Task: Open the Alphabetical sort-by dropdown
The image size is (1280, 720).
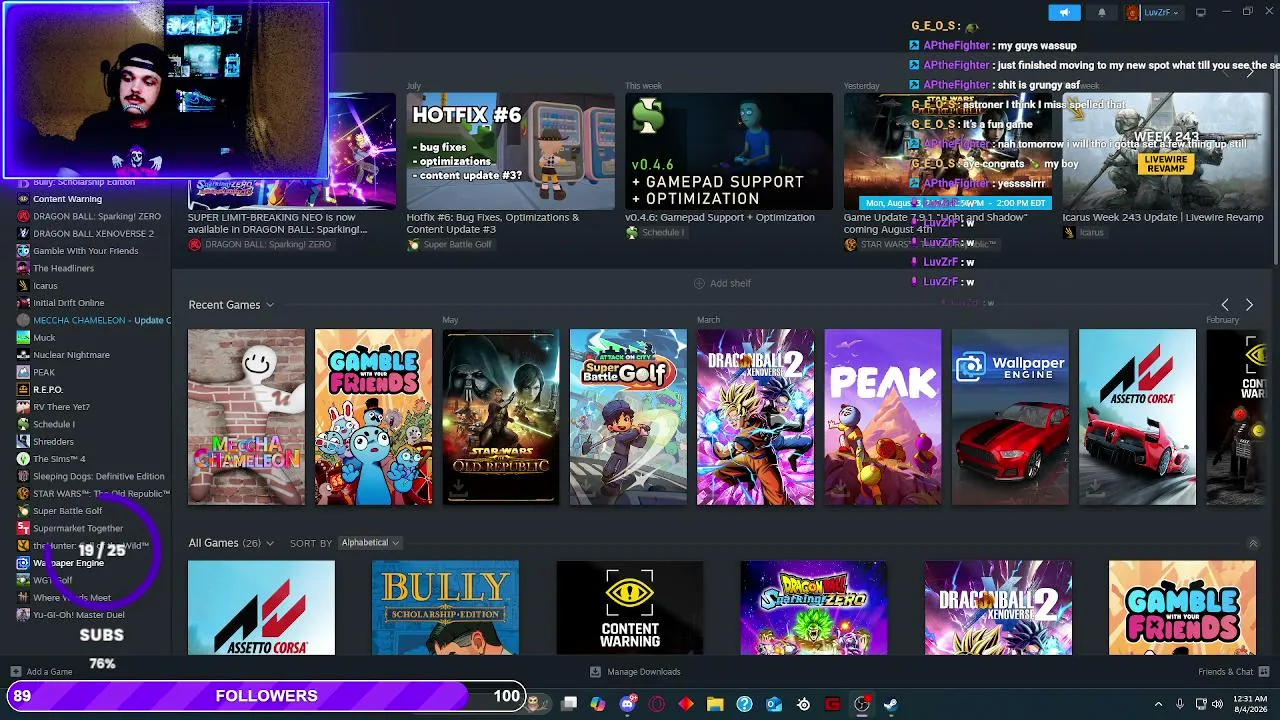Action: (x=370, y=543)
